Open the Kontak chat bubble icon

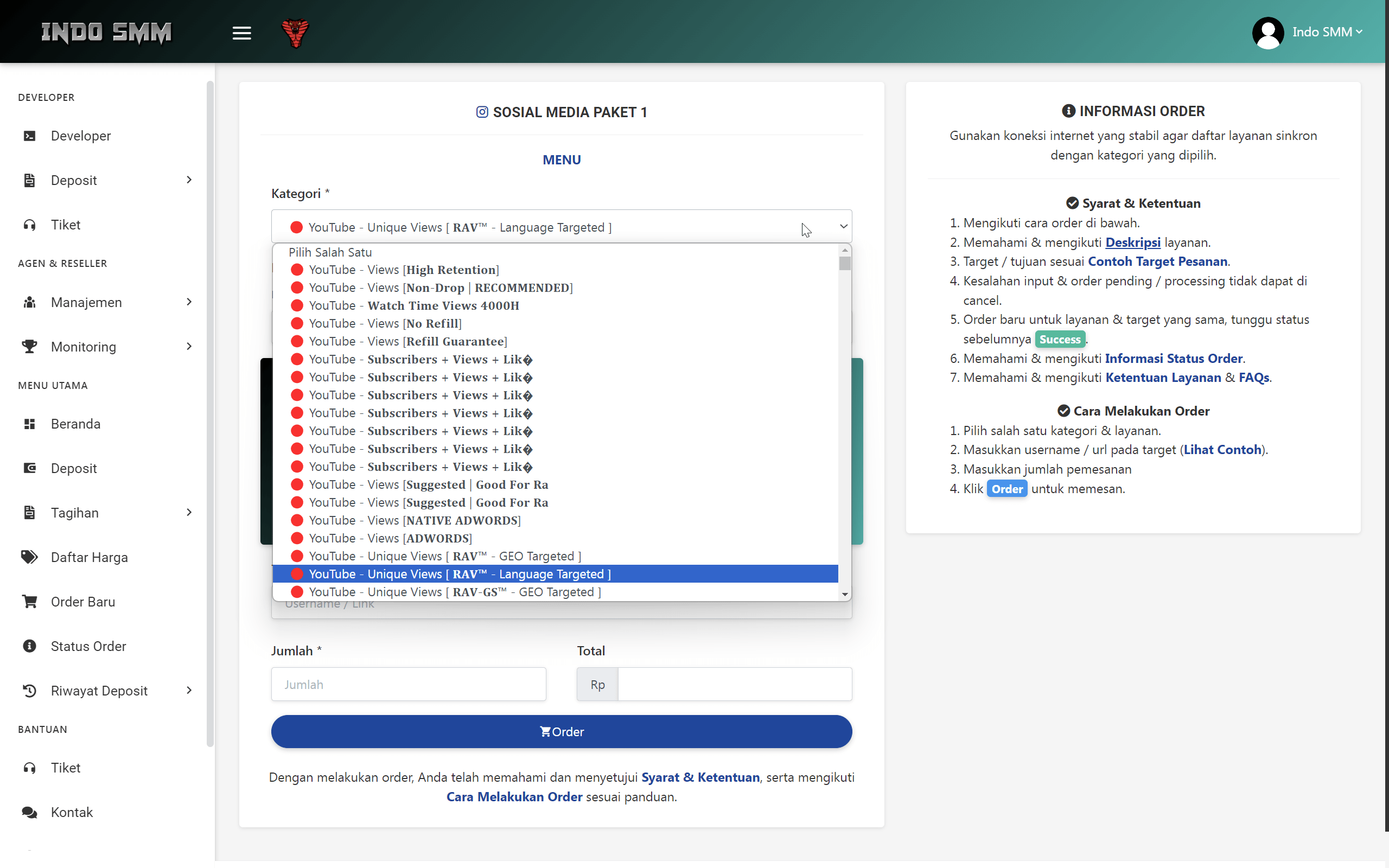(x=29, y=812)
